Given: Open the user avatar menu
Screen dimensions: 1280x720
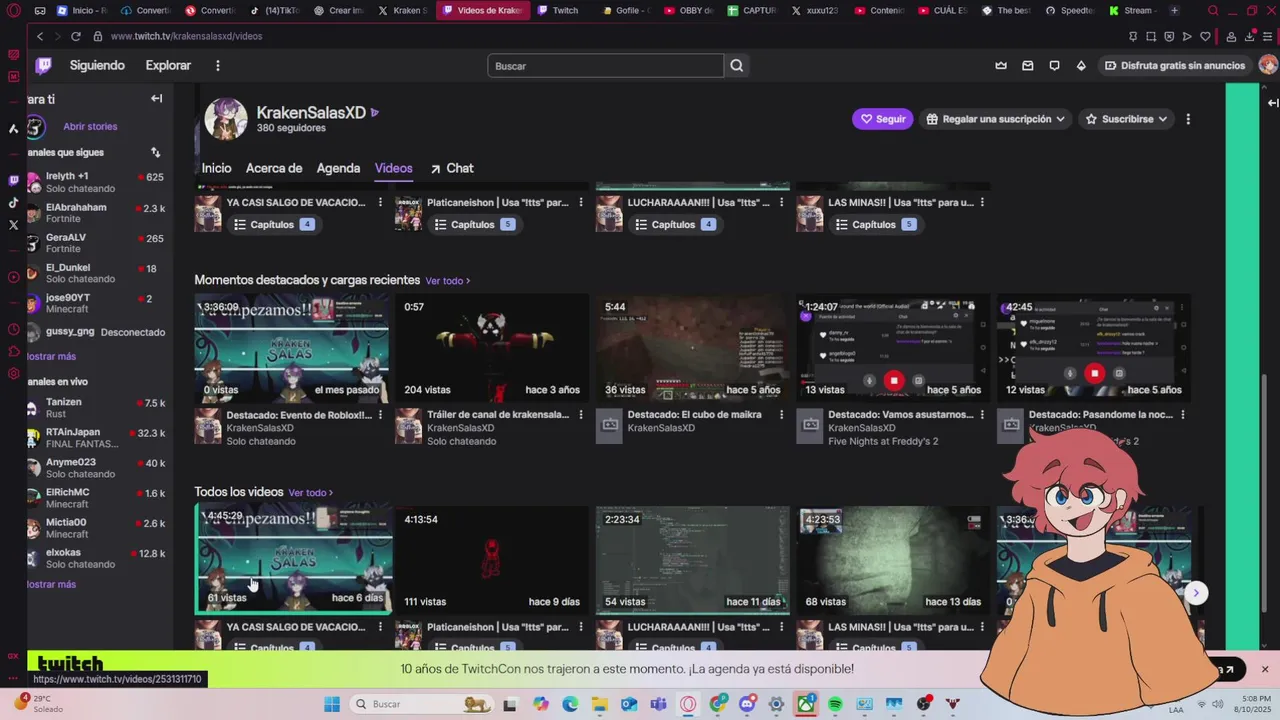Looking at the screenshot, I should point(1268,65).
